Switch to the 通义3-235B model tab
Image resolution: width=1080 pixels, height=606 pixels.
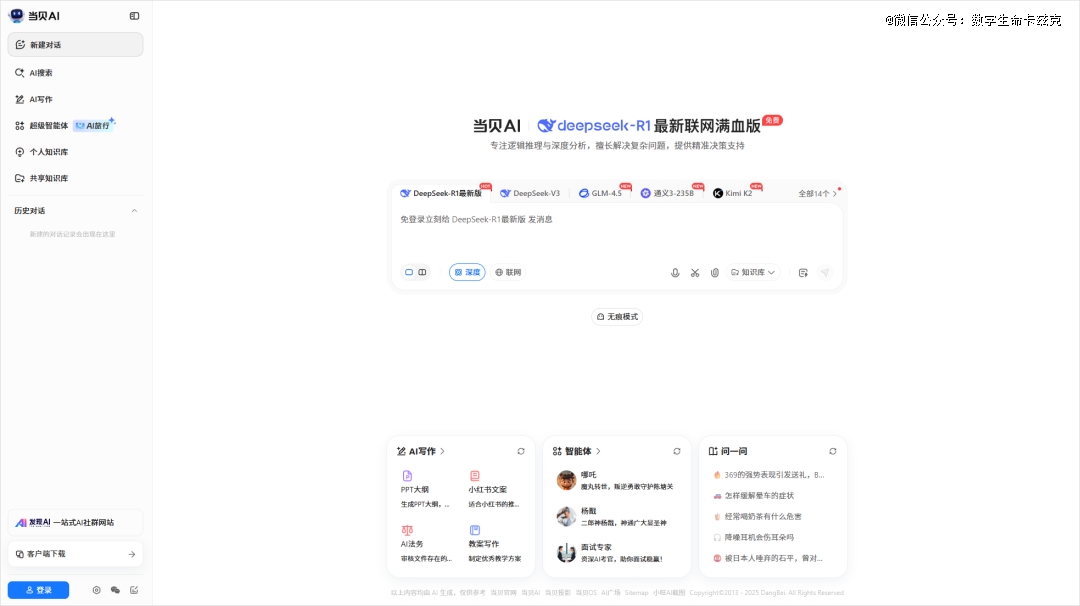point(667,194)
